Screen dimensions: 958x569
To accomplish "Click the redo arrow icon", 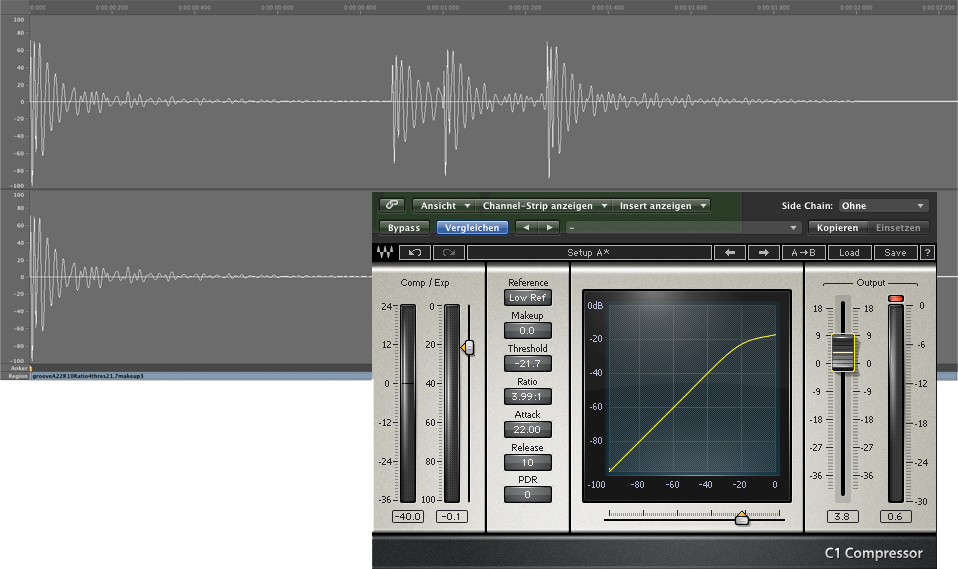I will click(x=449, y=253).
